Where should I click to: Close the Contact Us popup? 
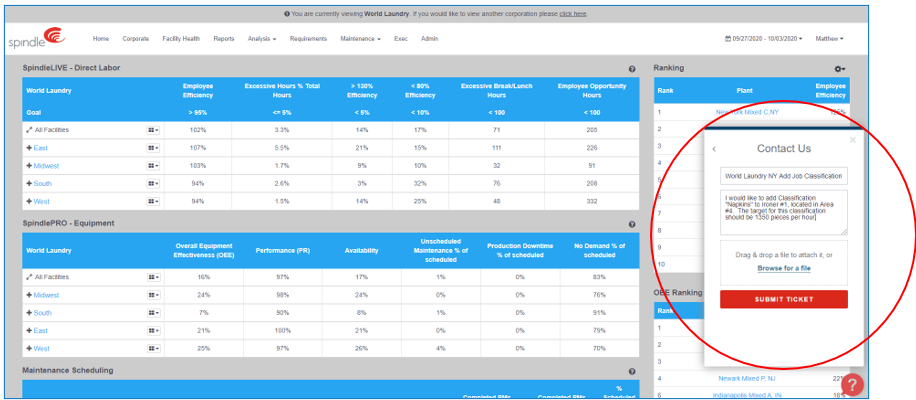point(852,140)
